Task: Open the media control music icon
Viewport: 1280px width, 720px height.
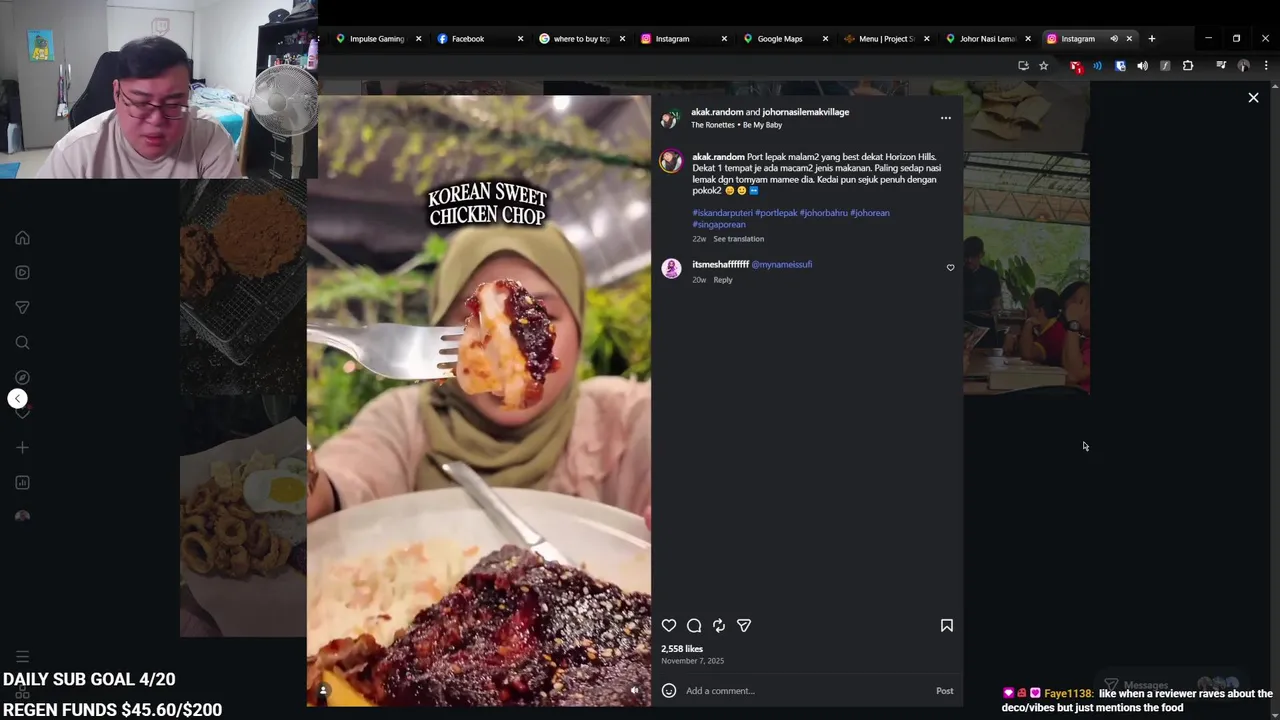Action: (1221, 66)
